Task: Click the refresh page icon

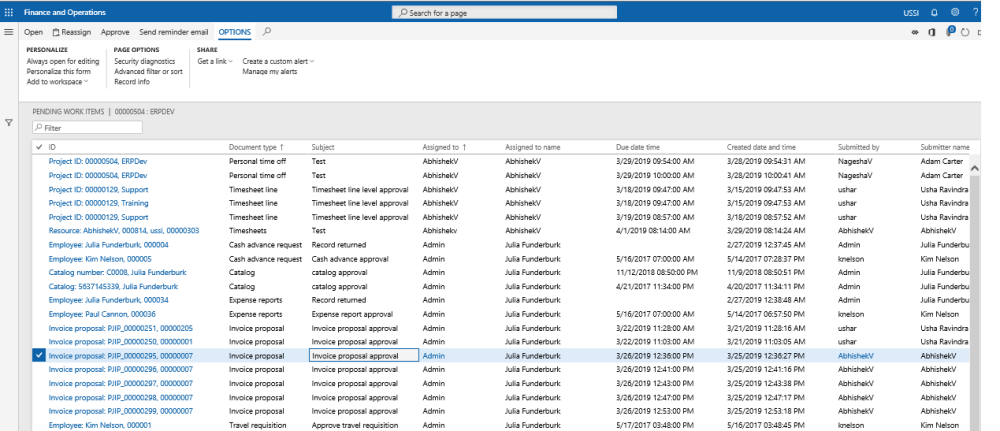Action: coord(965,32)
